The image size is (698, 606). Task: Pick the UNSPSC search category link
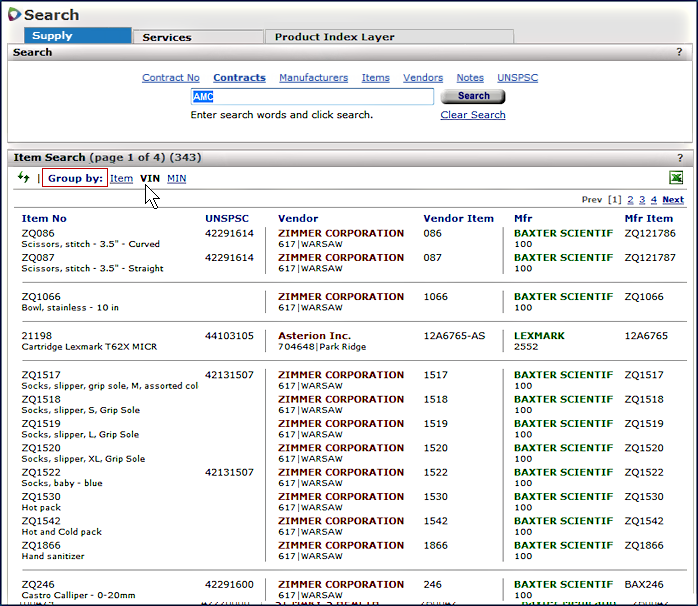tap(517, 78)
